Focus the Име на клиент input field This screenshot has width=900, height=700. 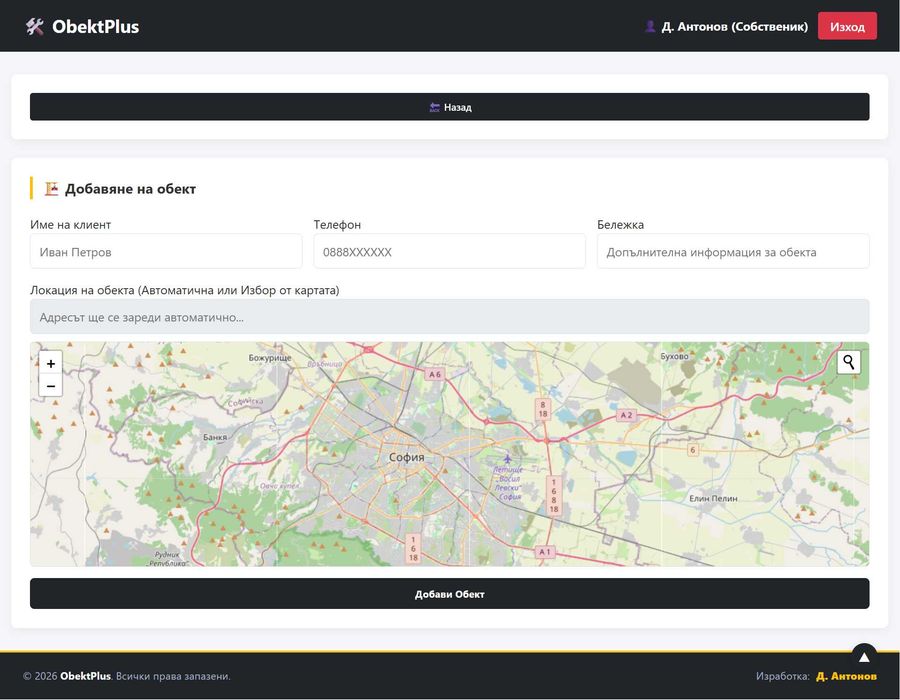pos(166,251)
